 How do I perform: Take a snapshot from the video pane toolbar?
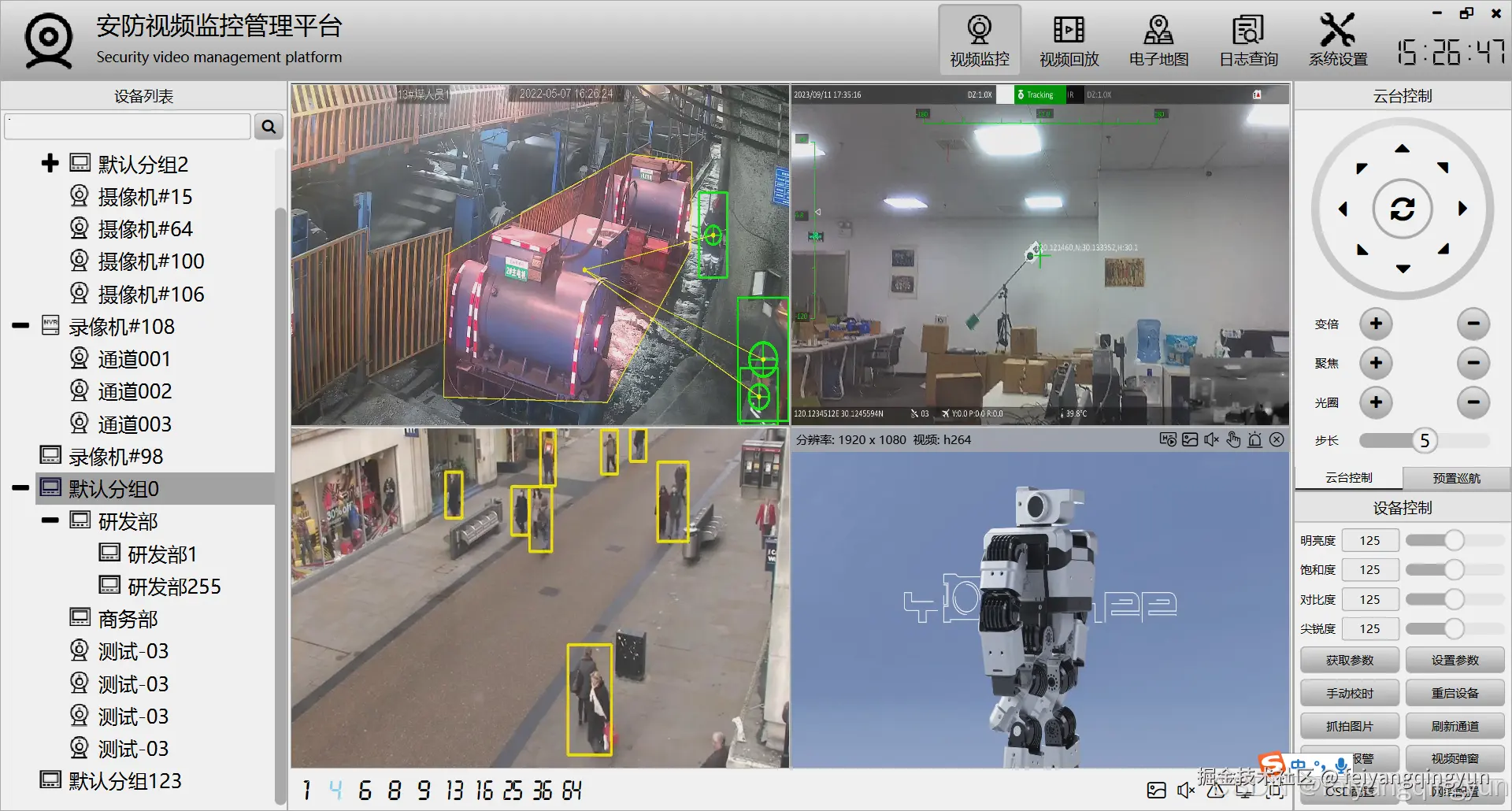pos(1190,439)
